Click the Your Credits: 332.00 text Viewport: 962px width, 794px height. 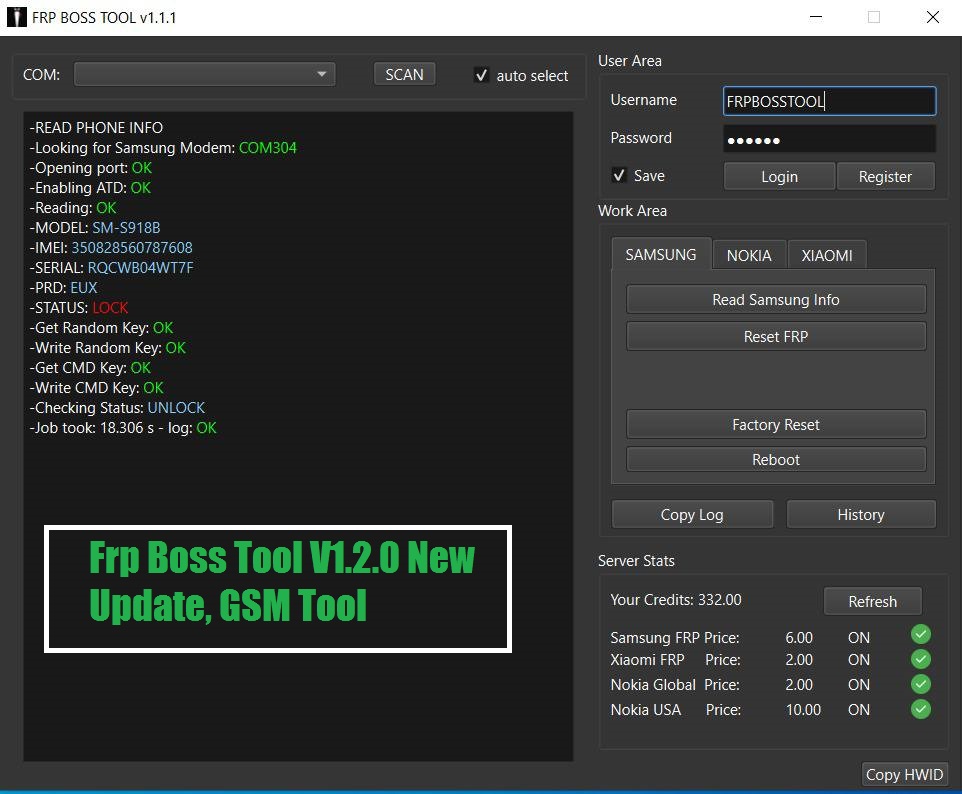click(x=675, y=599)
